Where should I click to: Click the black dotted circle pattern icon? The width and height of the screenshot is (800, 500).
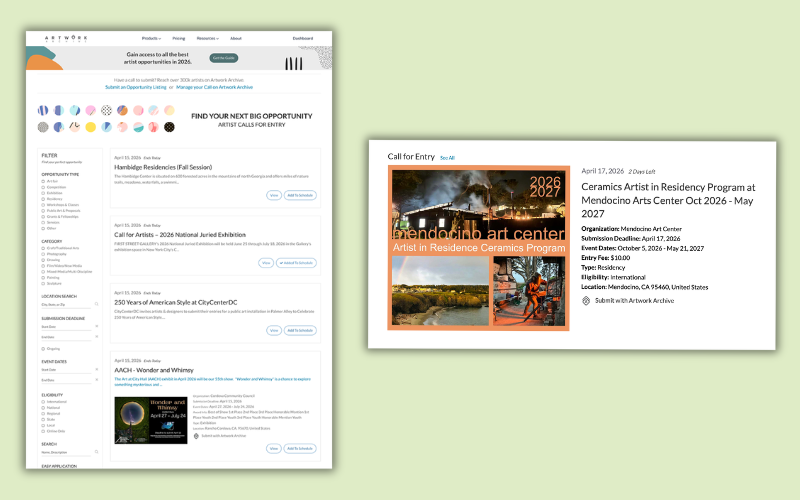click(169, 127)
